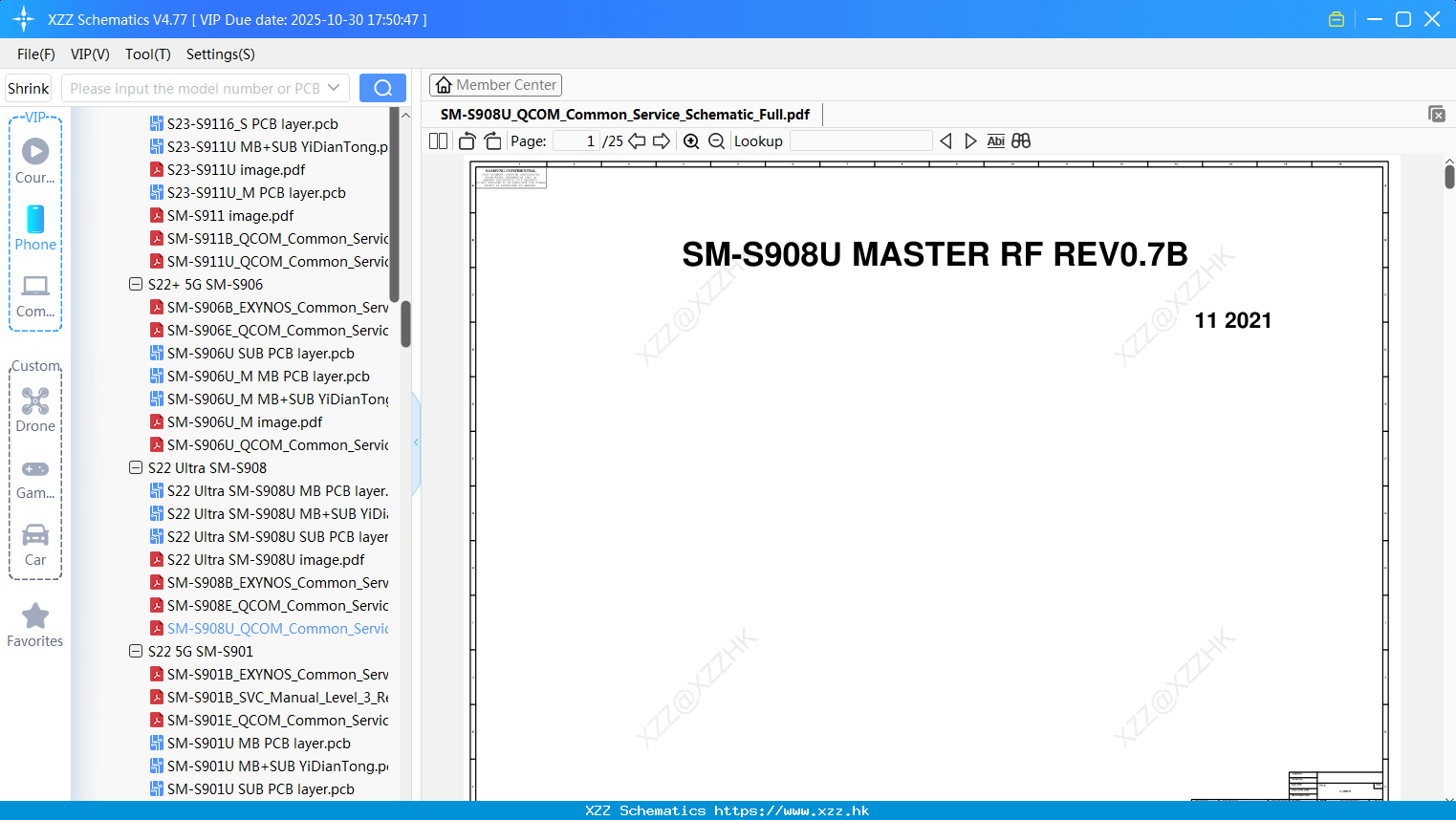The image size is (1456, 820).
Task: Click the blue search magnifier button
Action: coord(381,87)
